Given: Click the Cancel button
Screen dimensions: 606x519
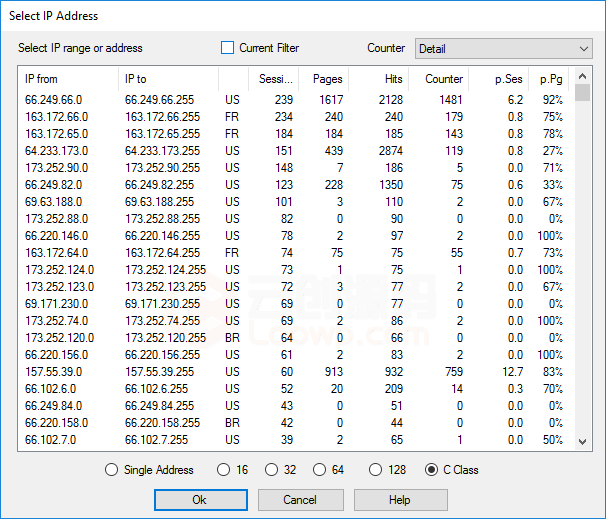Looking at the screenshot, I should coord(301,500).
